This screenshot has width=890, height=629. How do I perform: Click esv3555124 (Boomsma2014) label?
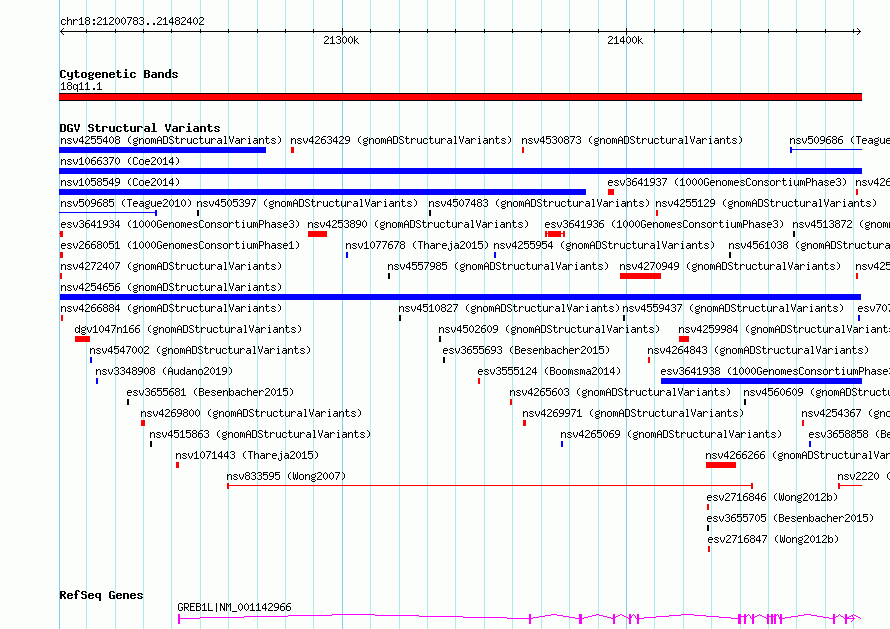549,371
